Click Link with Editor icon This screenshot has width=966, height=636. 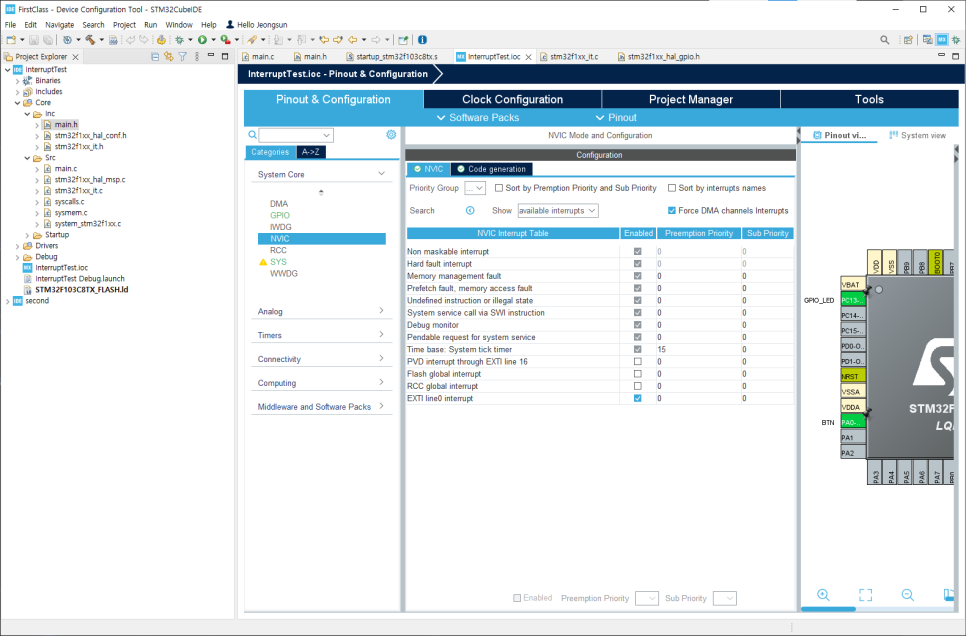[x=169, y=57]
